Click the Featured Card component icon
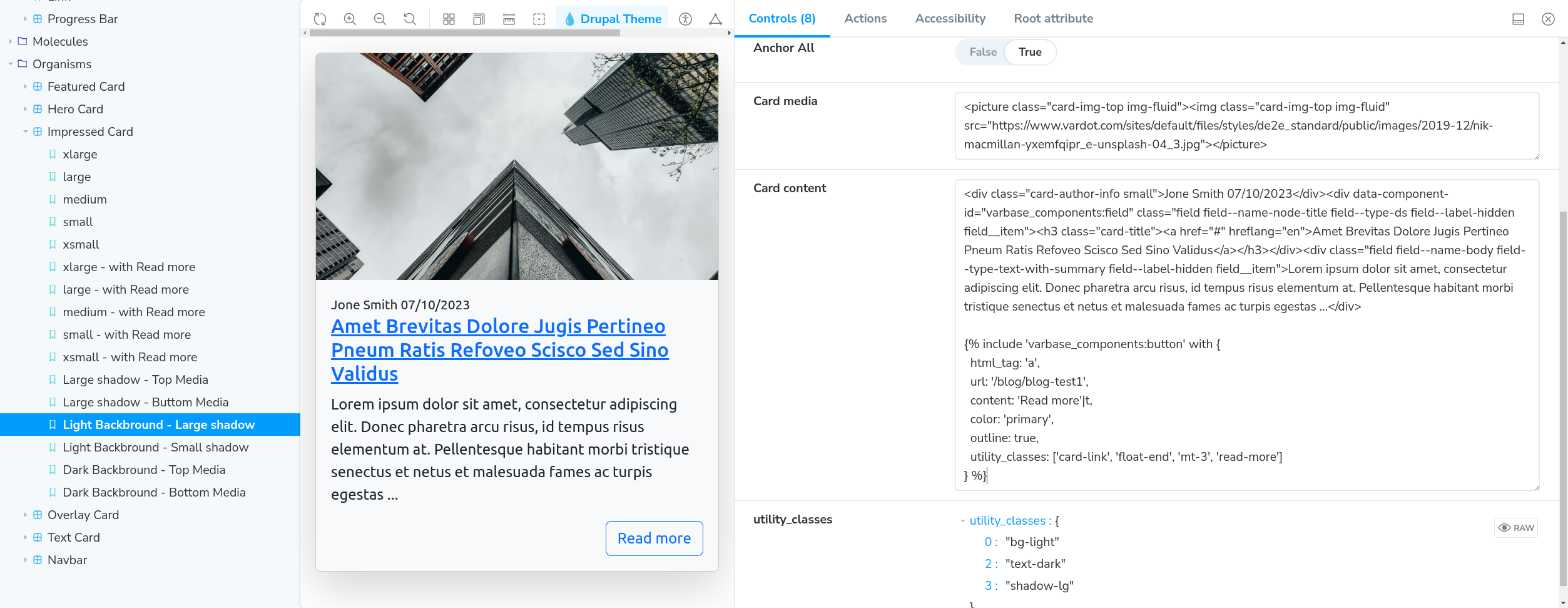Viewport: 1568px width, 608px height. (x=38, y=86)
